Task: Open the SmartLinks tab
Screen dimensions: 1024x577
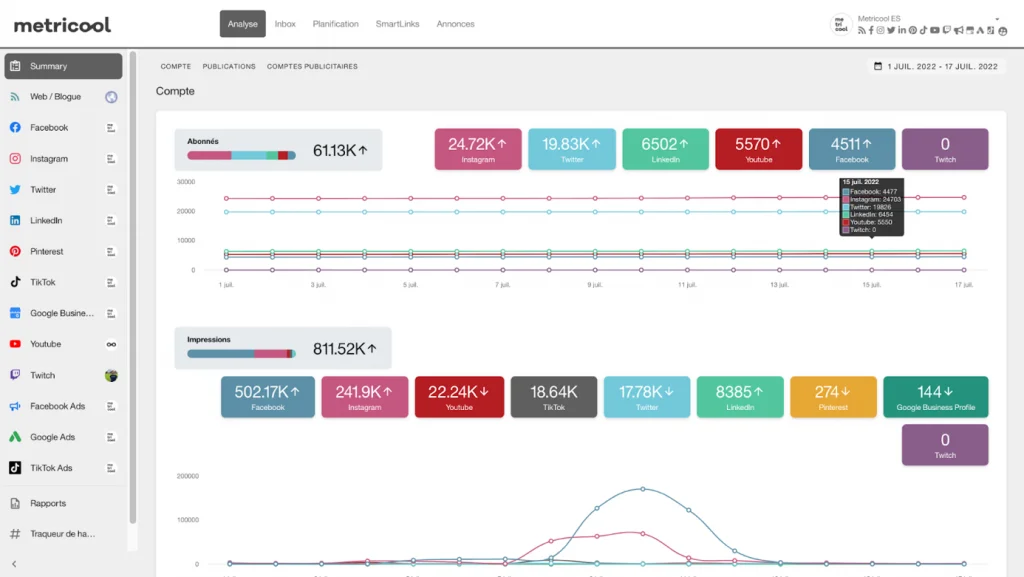Action: pos(397,23)
